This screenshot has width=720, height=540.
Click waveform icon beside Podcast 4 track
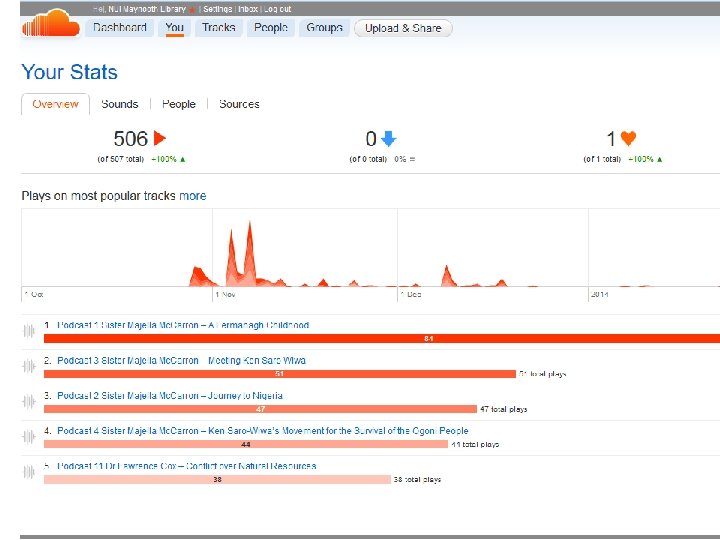pyautogui.click(x=29, y=436)
